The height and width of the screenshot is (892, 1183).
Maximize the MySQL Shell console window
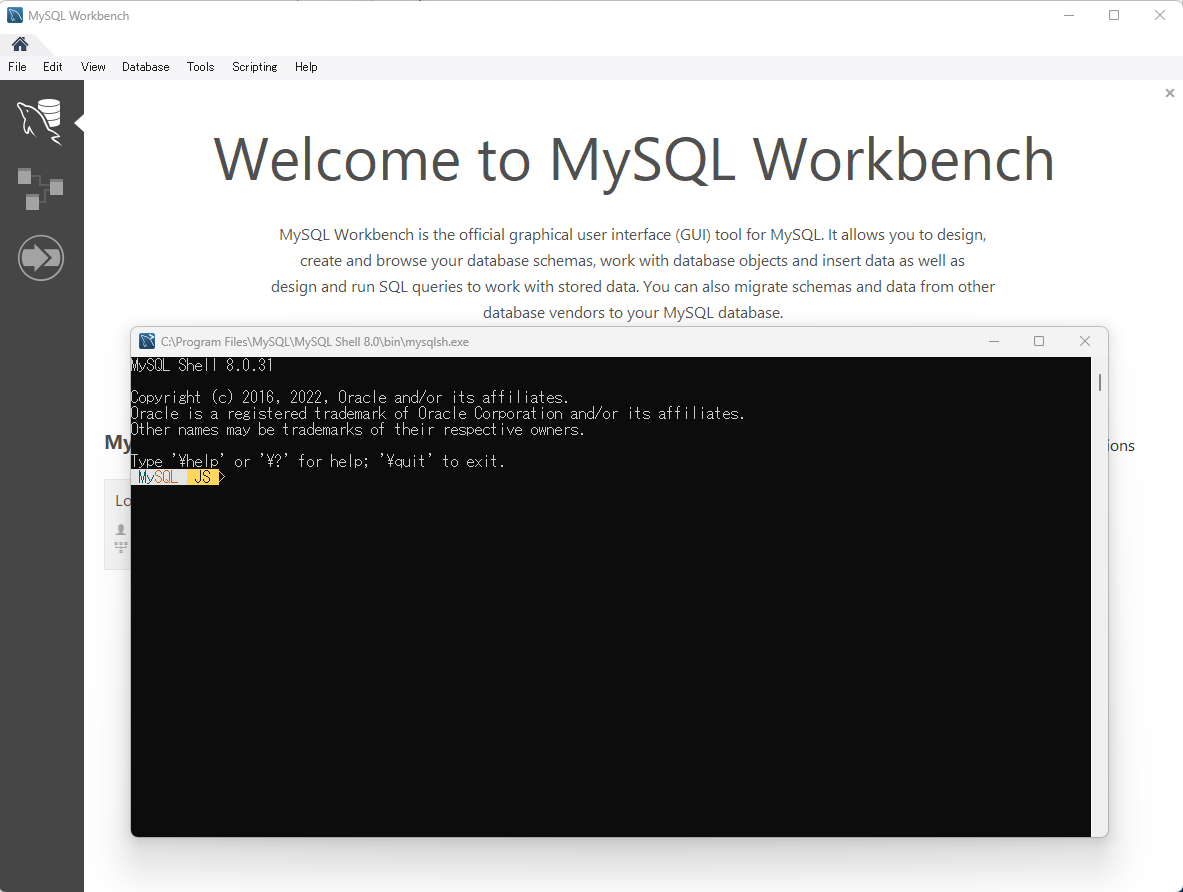[x=1039, y=341]
